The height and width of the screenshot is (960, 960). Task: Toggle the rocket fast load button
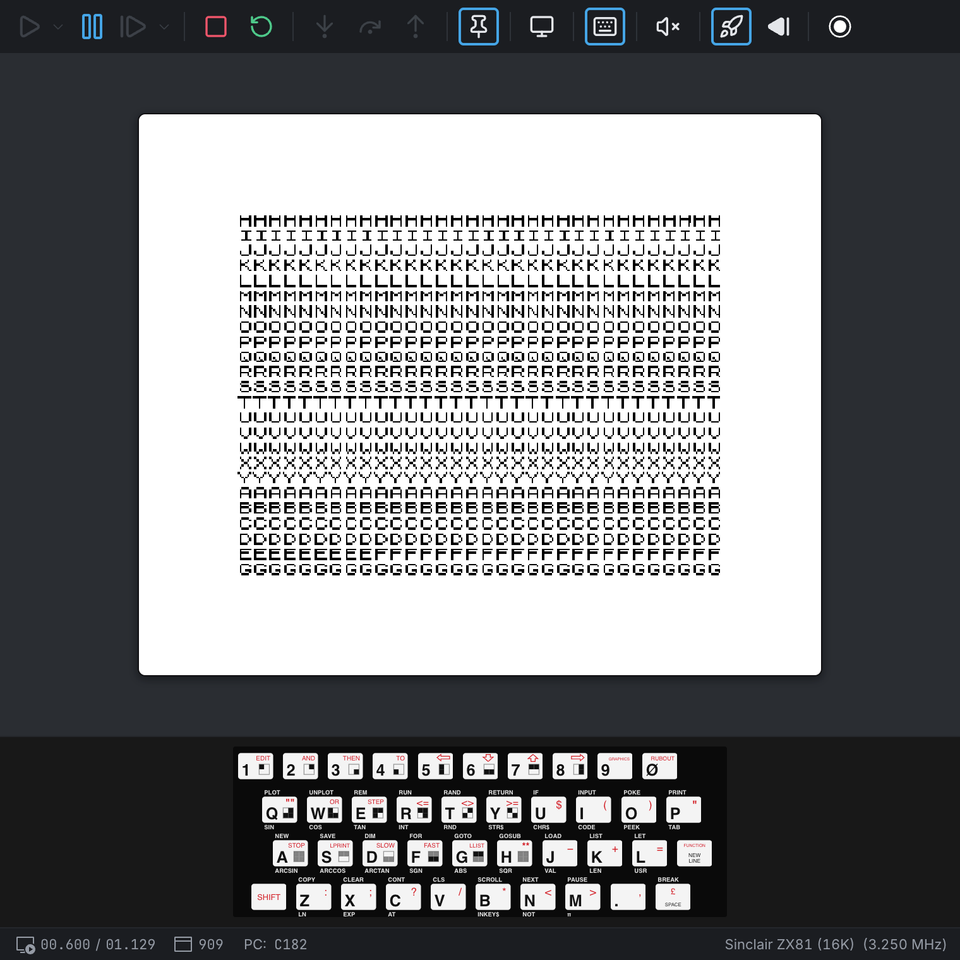(731, 26)
